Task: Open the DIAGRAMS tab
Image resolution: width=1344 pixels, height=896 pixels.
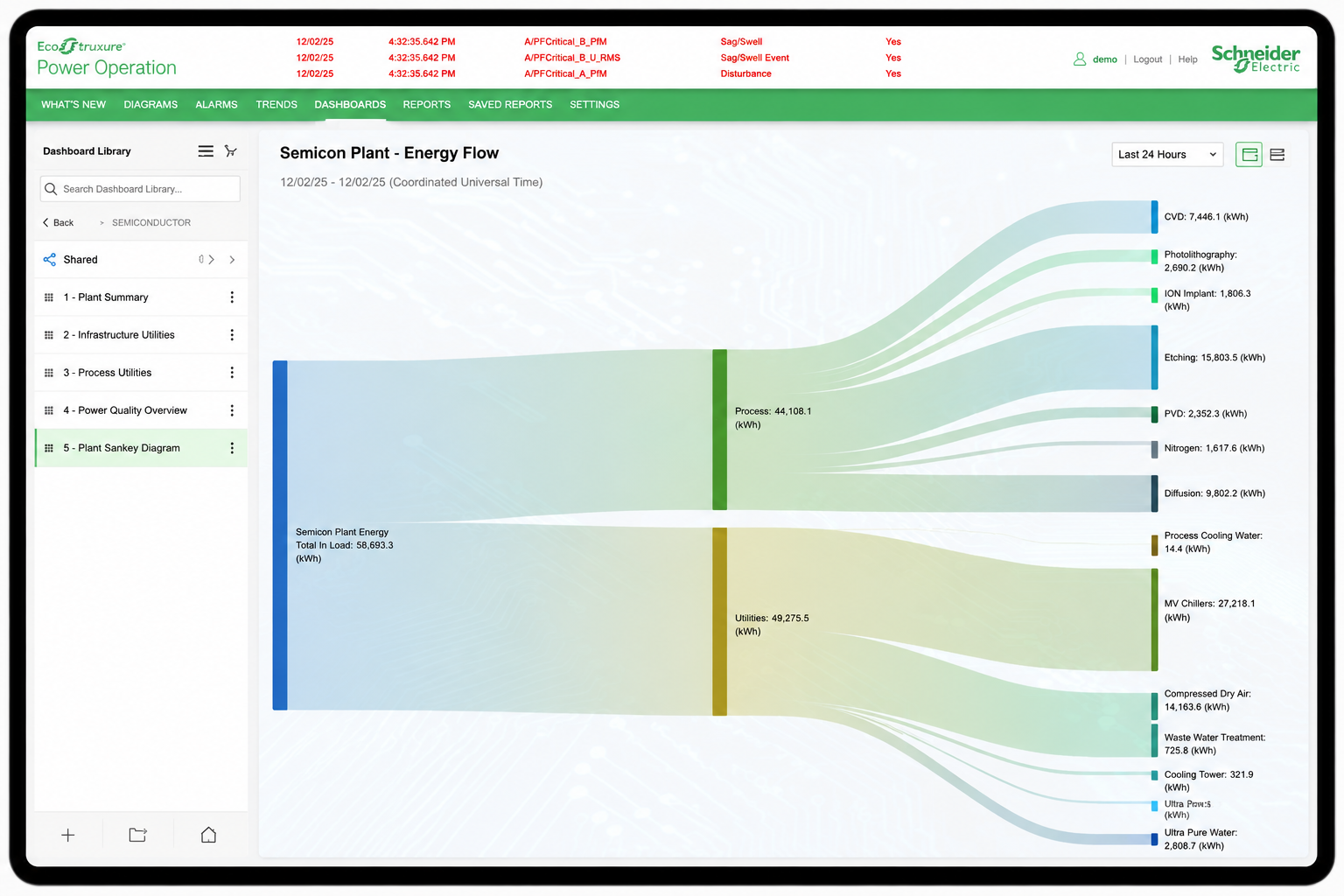Action: 150,104
